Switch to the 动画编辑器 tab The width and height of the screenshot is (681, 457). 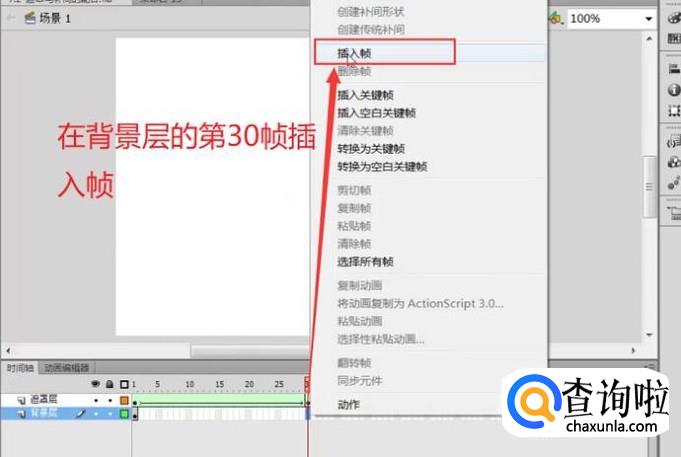(x=66, y=368)
